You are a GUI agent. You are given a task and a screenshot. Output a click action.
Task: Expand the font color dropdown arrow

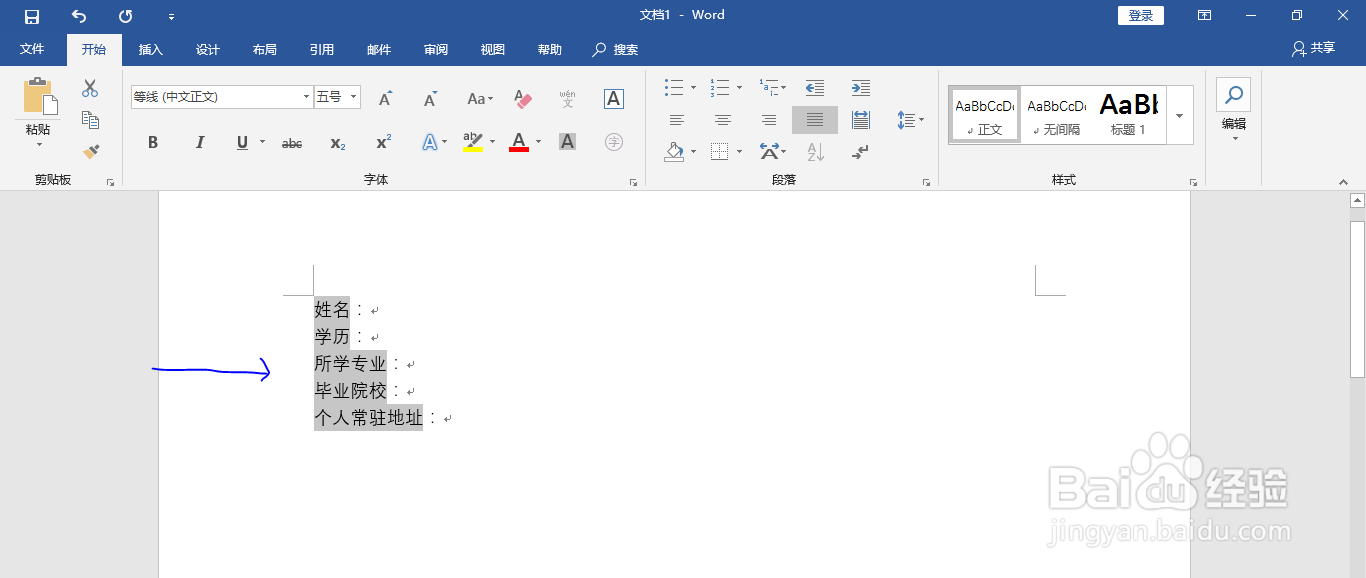click(536, 142)
